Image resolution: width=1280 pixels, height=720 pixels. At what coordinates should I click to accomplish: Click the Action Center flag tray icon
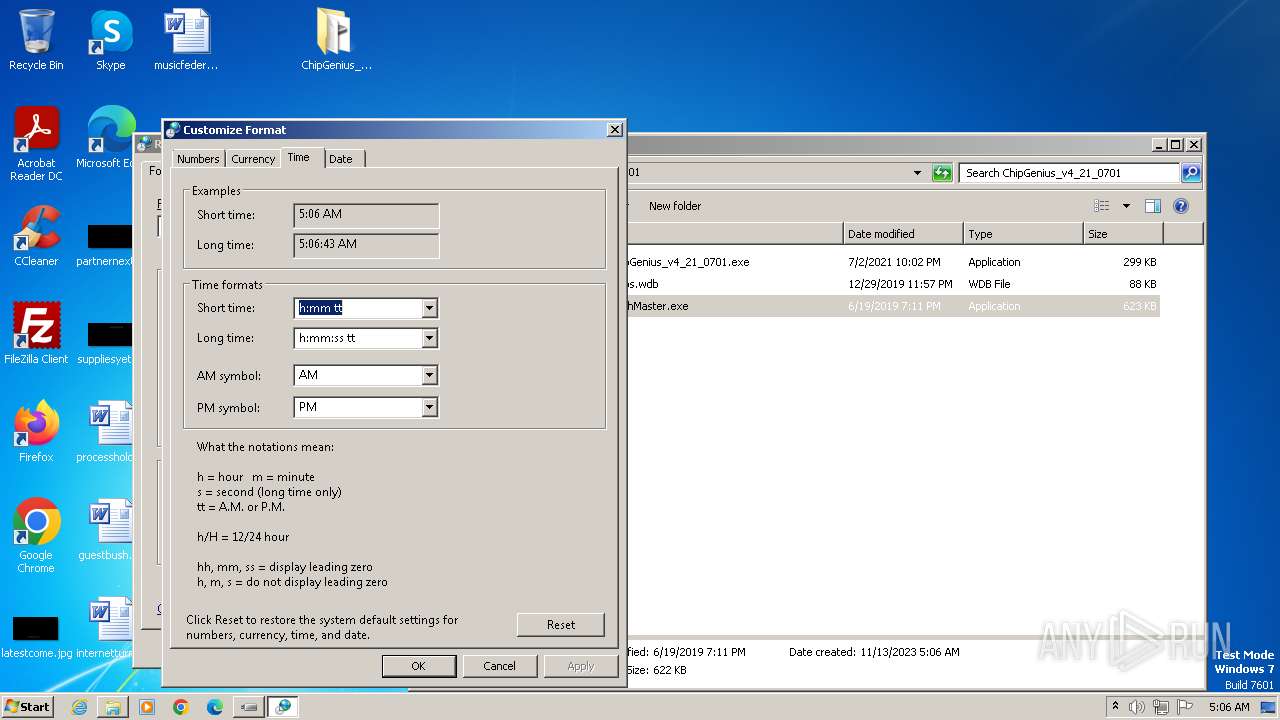1184,707
